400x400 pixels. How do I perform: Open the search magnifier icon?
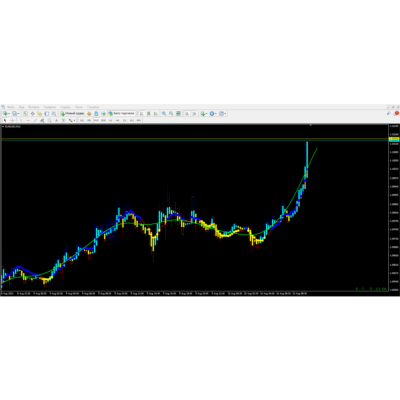click(388, 113)
